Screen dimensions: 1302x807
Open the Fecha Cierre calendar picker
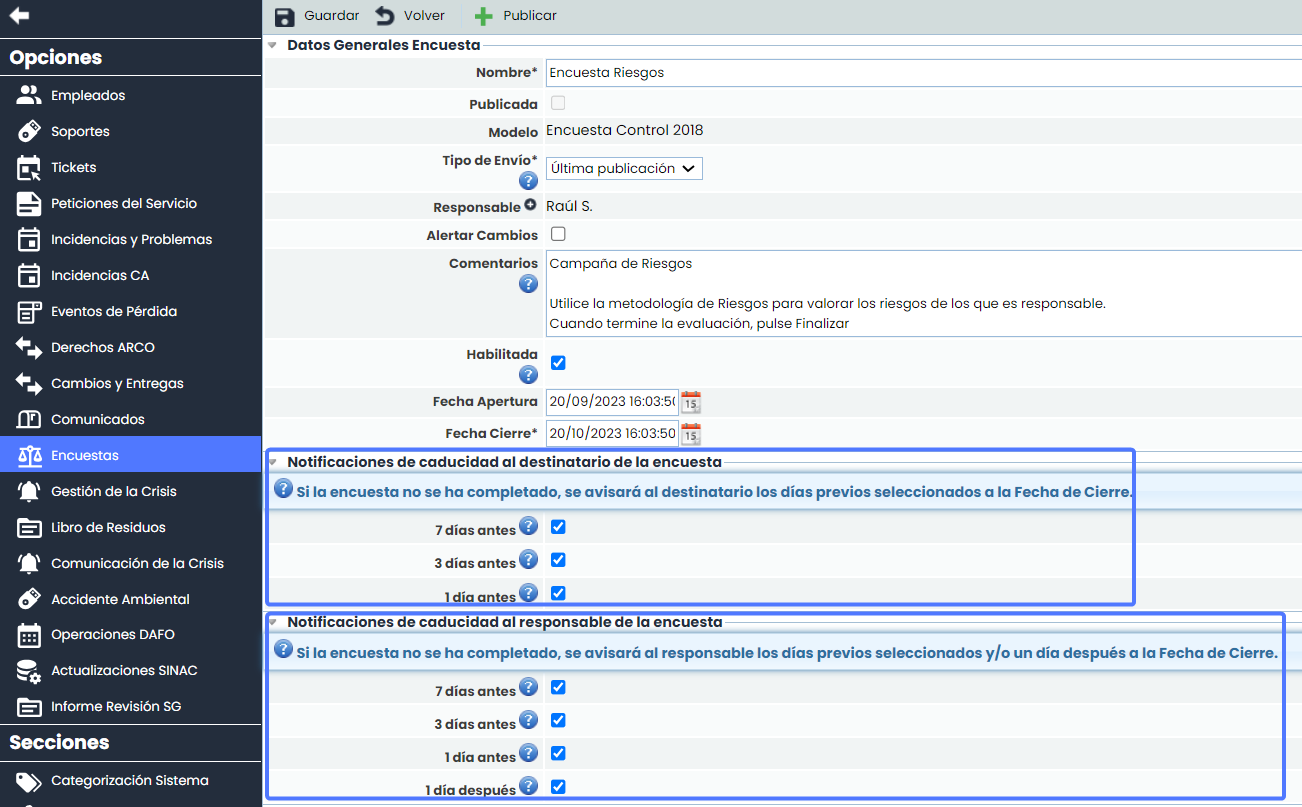pyautogui.click(x=691, y=434)
